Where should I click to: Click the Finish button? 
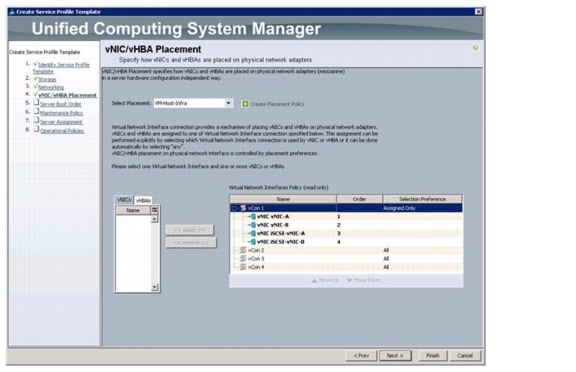(x=433, y=355)
